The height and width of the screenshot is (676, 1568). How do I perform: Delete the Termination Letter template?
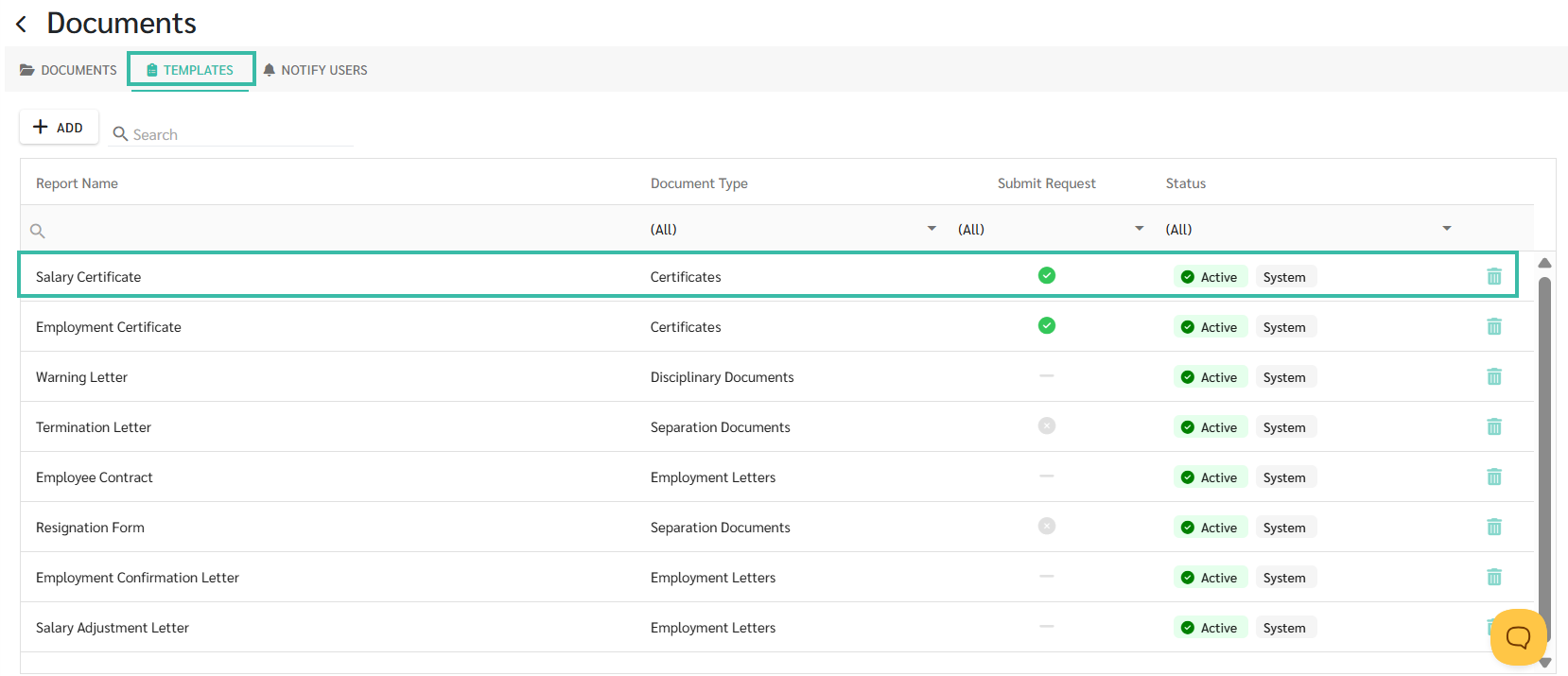tap(1494, 426)
